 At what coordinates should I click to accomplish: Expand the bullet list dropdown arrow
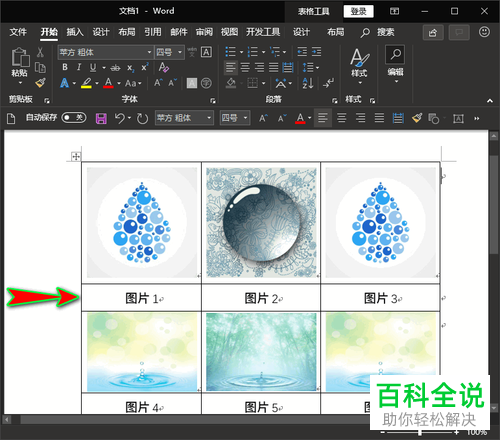tap(241, 52)
